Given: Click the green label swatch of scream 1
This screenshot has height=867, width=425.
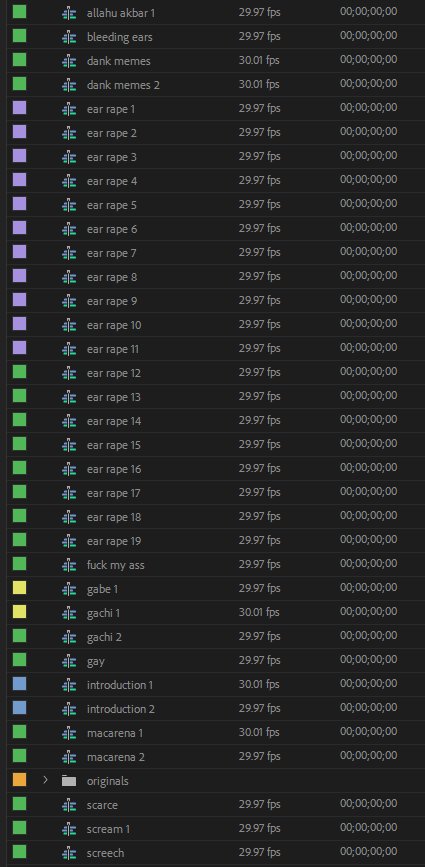Looking at the screenshot, I should tap(19, 827).
